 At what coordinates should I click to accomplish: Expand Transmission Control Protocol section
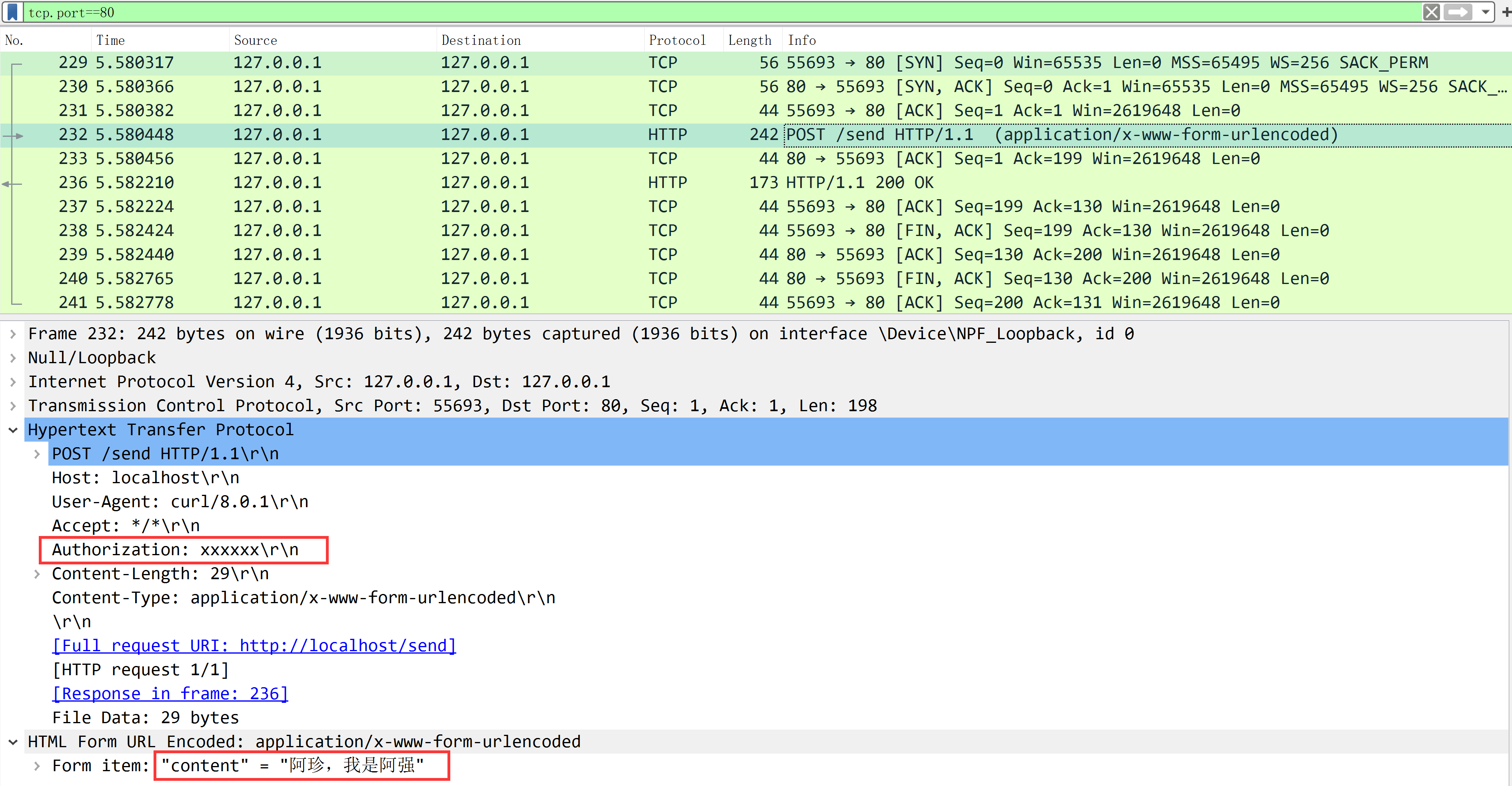click(x=13, y=406)
